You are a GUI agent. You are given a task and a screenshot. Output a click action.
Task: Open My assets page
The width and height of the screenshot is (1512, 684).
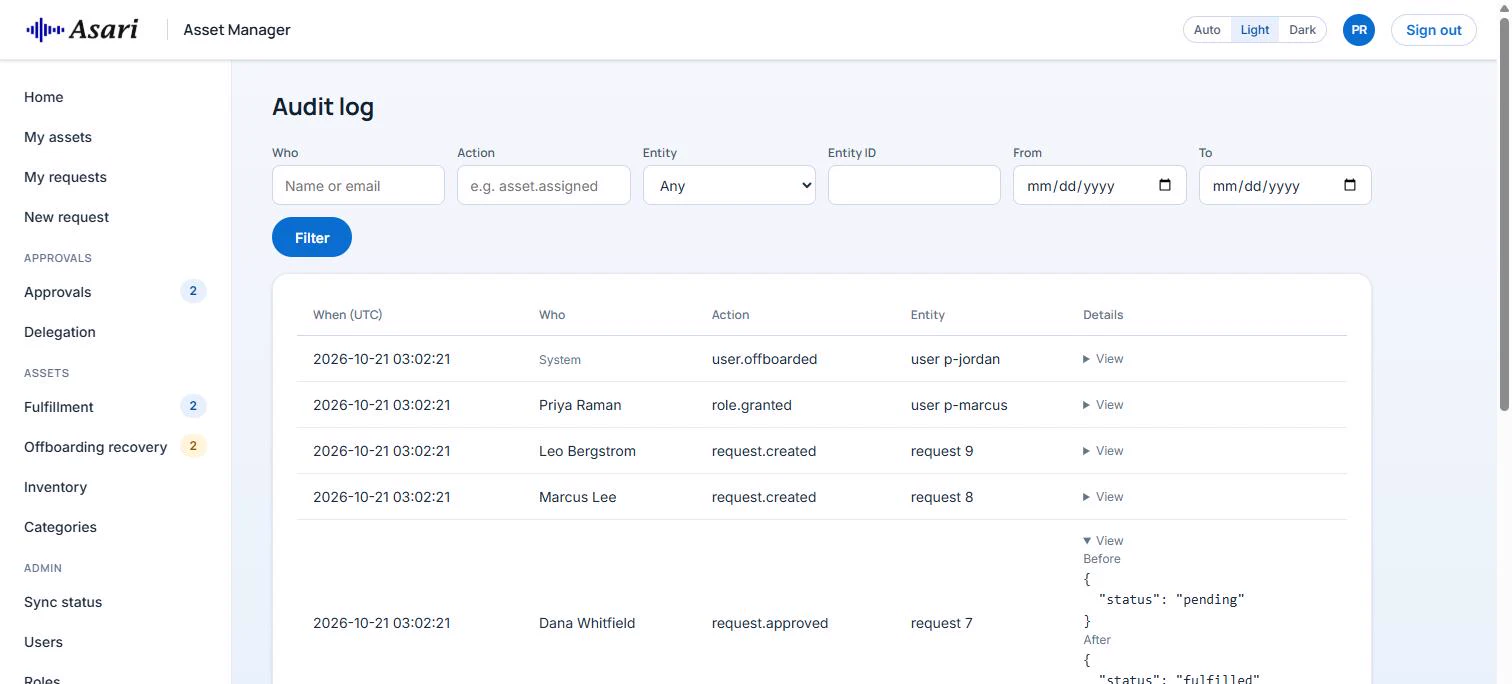pyautogui.click(x=58, y=137)
